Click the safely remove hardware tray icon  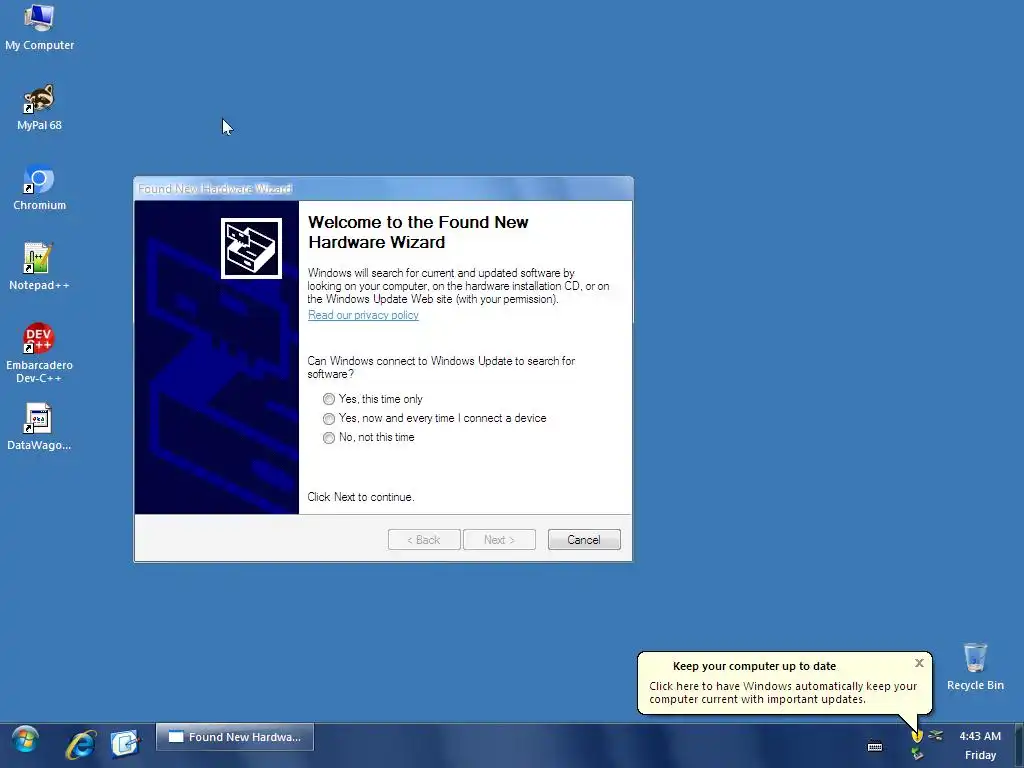(917, 754)
